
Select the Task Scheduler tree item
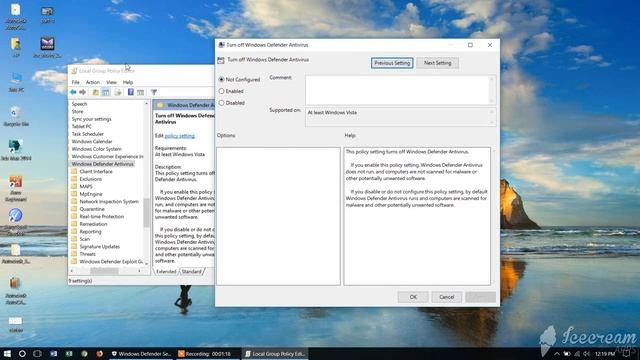click(x=87, y=134)
